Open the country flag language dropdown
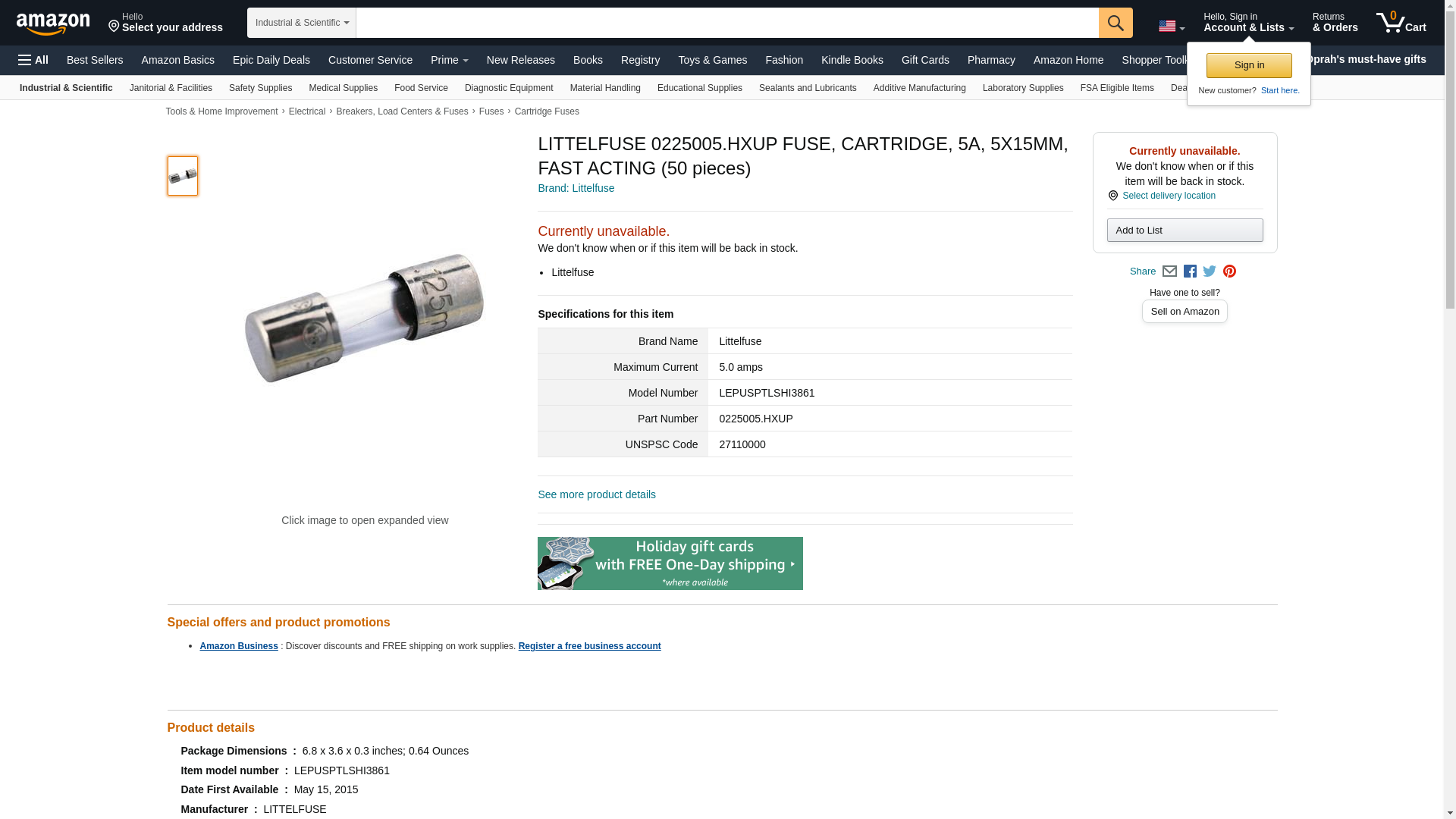Viewport: 1456px width, 819px height. 1172,26
